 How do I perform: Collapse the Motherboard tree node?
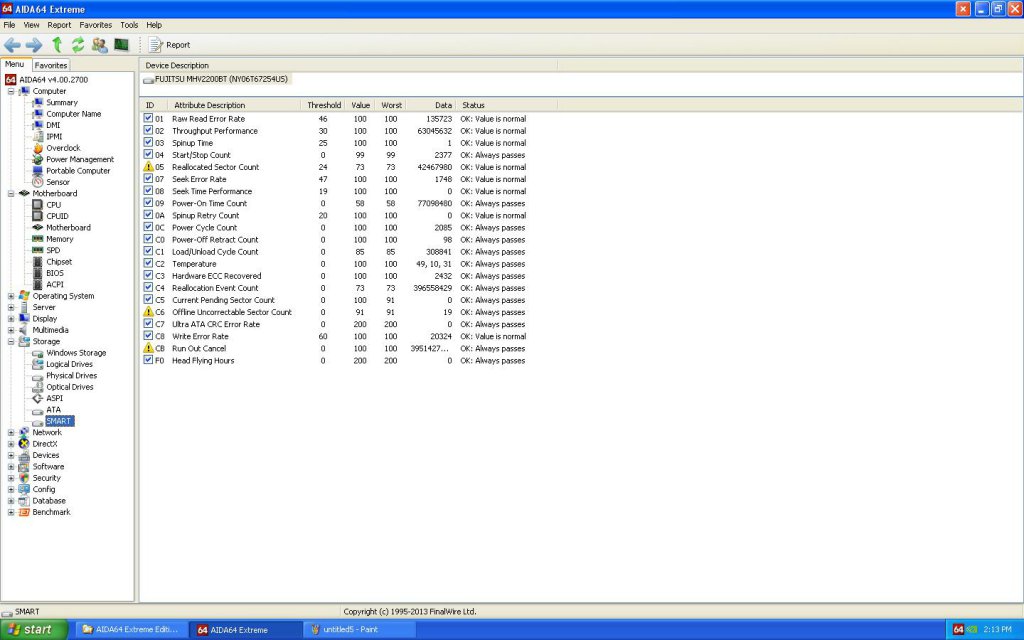point(11,193)
